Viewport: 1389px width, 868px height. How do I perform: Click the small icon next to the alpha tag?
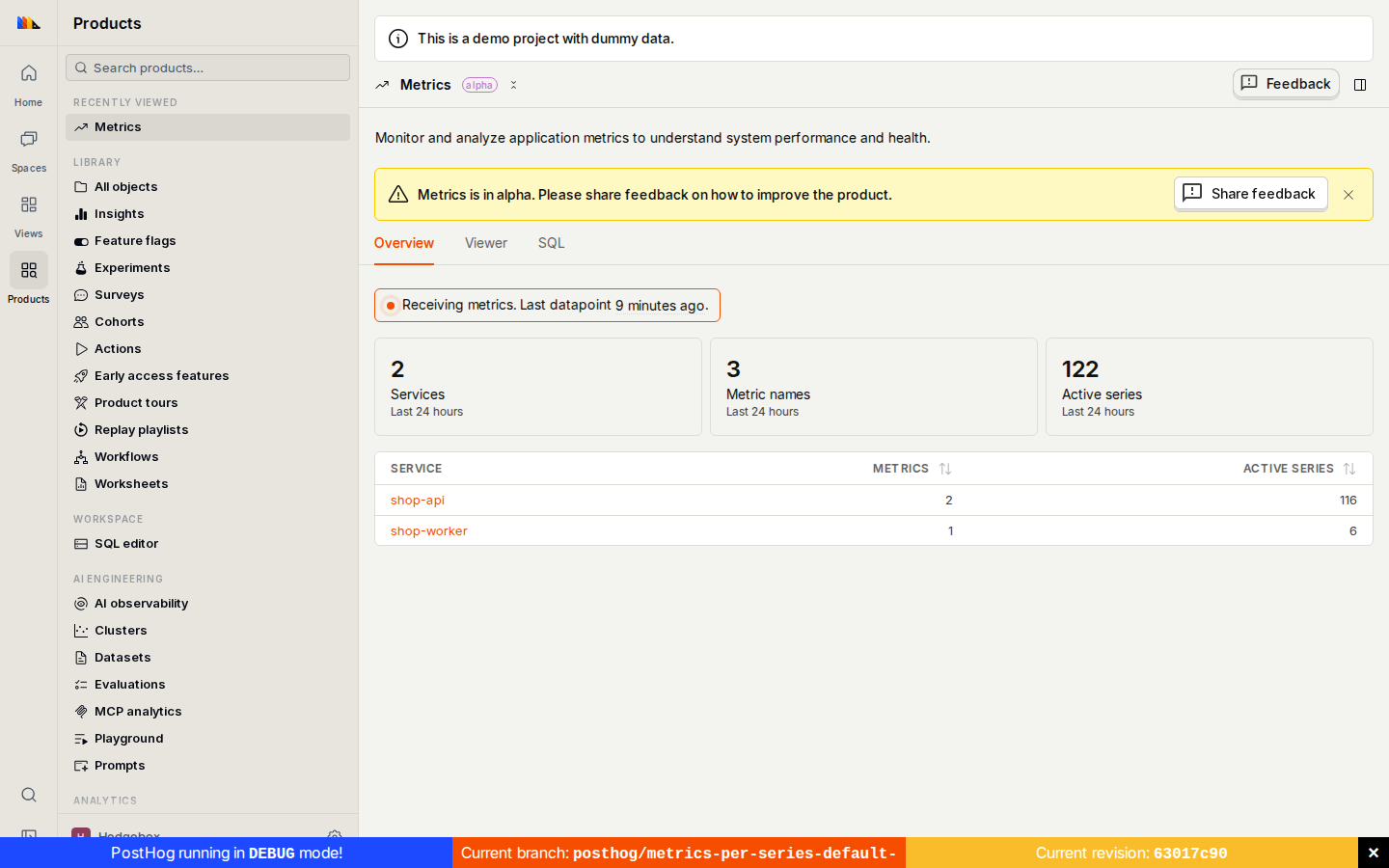[x=513, y=85]
